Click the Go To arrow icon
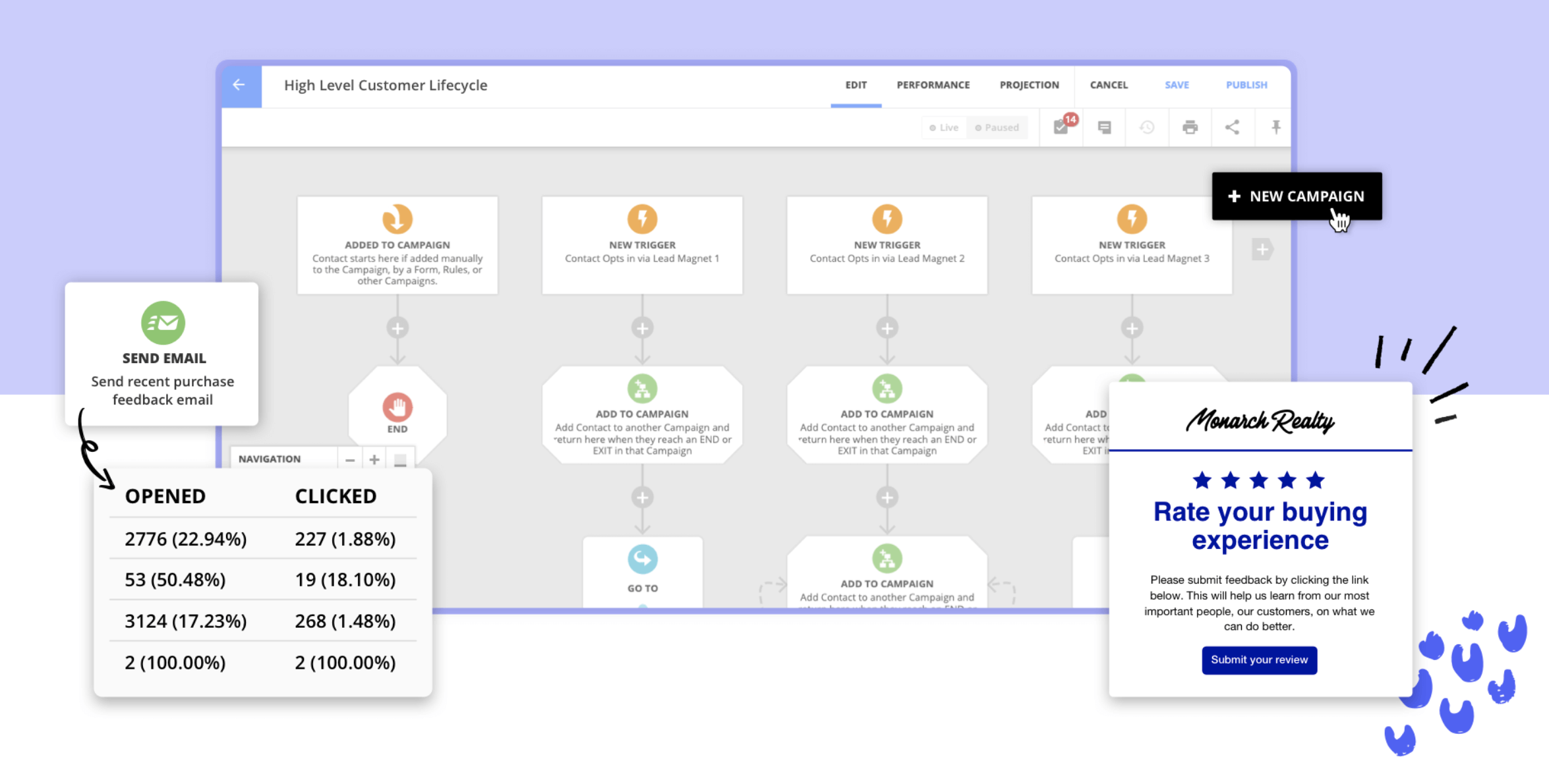 click(x=642, y=559)
